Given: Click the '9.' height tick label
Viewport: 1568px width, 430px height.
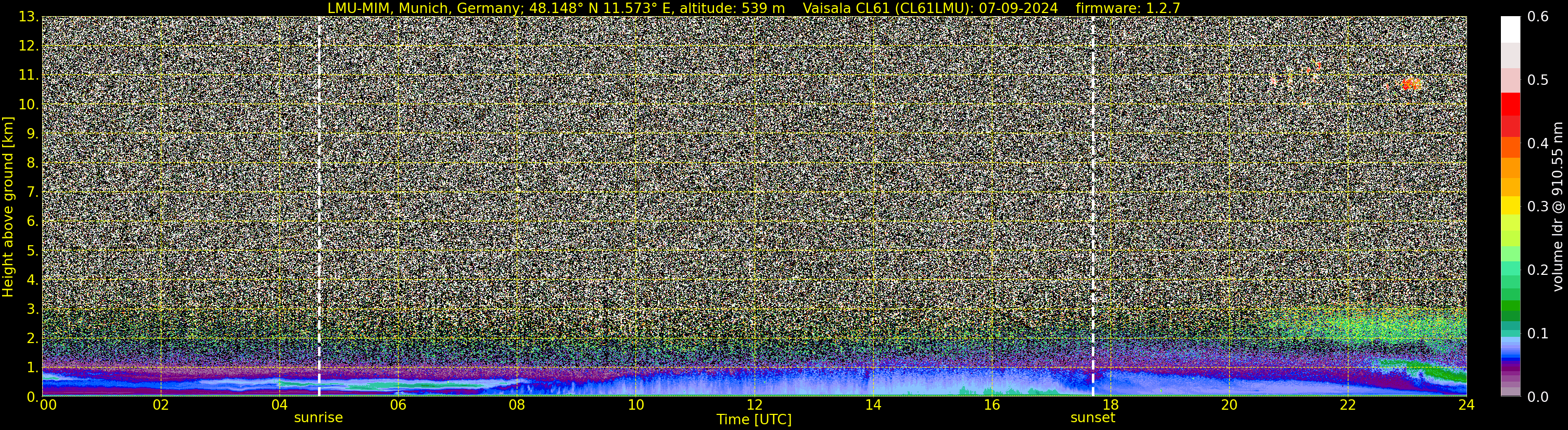Looking at the screenshot, I should pyautogui.click(x=32, y=134).
